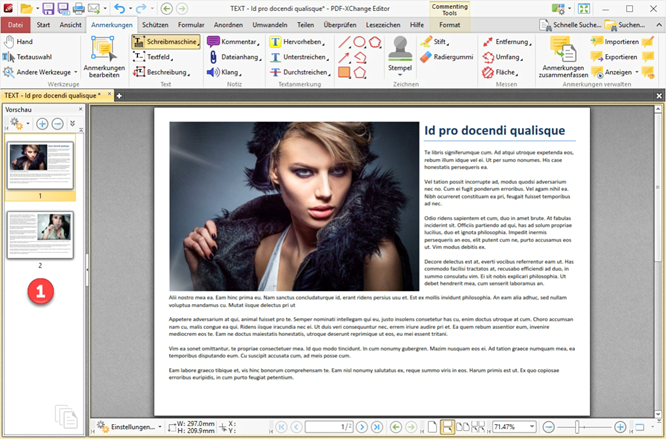666x439 pixels.
Task: Select the Radiergummi eraser tool
Action: [x=446, y=57]
